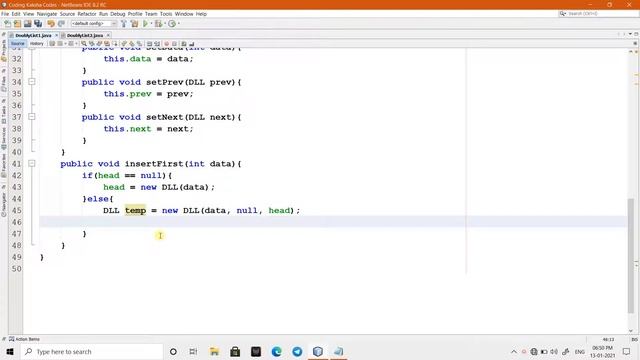Click the editor vertical scrollbar thumb
This screenshot has width=640, height=360.
click(631, 256)
